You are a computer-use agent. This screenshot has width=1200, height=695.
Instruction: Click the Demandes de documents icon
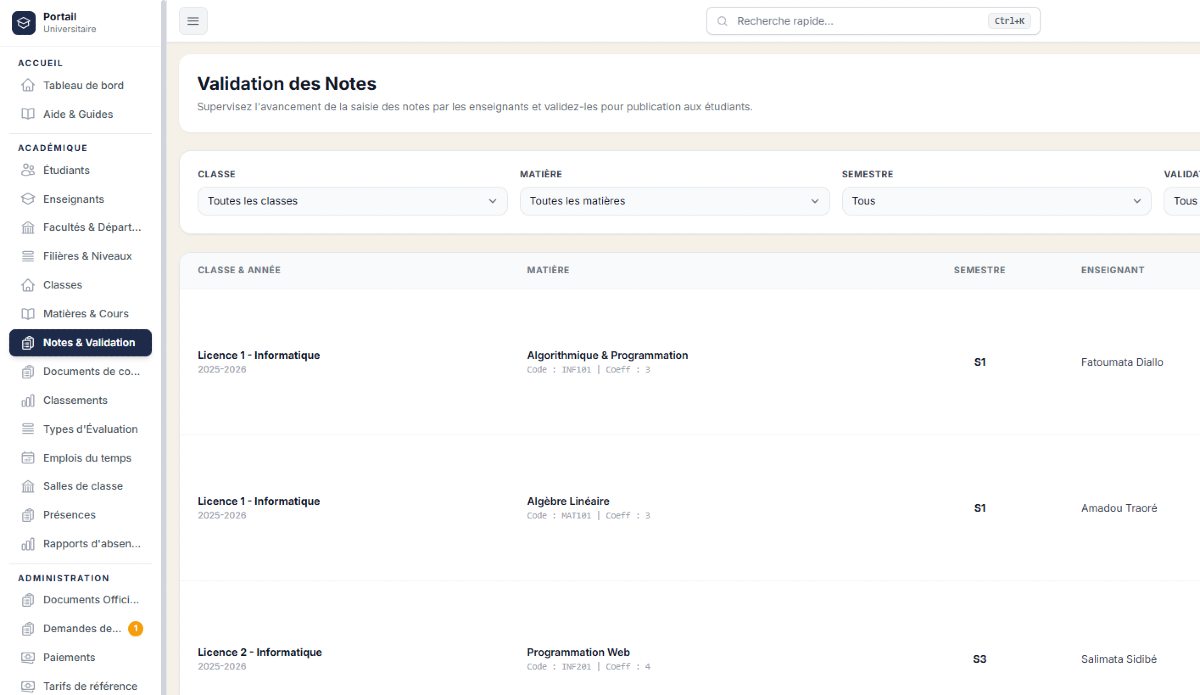tap(28, 629)
